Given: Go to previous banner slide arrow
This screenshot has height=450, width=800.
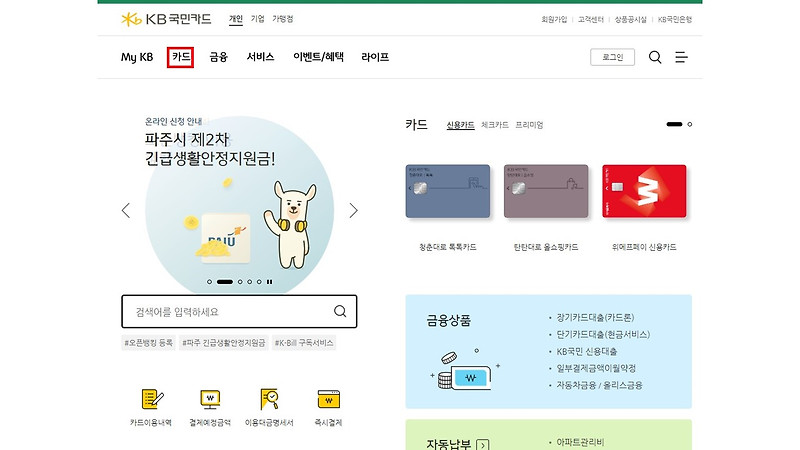Looking at the screenshot, I should pos(126,210).
